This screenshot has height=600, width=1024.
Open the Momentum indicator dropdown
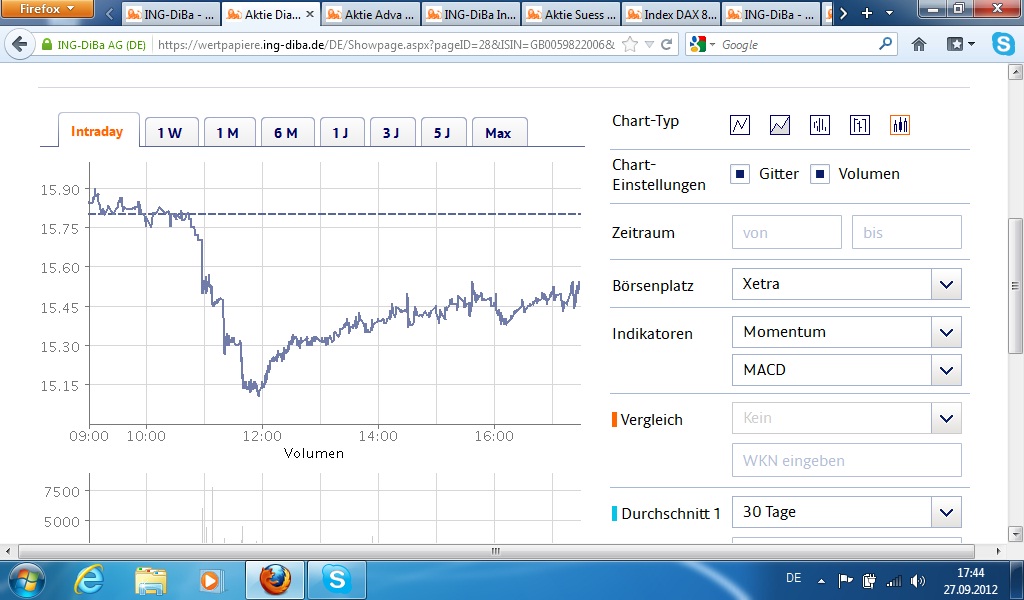[946, 332]
